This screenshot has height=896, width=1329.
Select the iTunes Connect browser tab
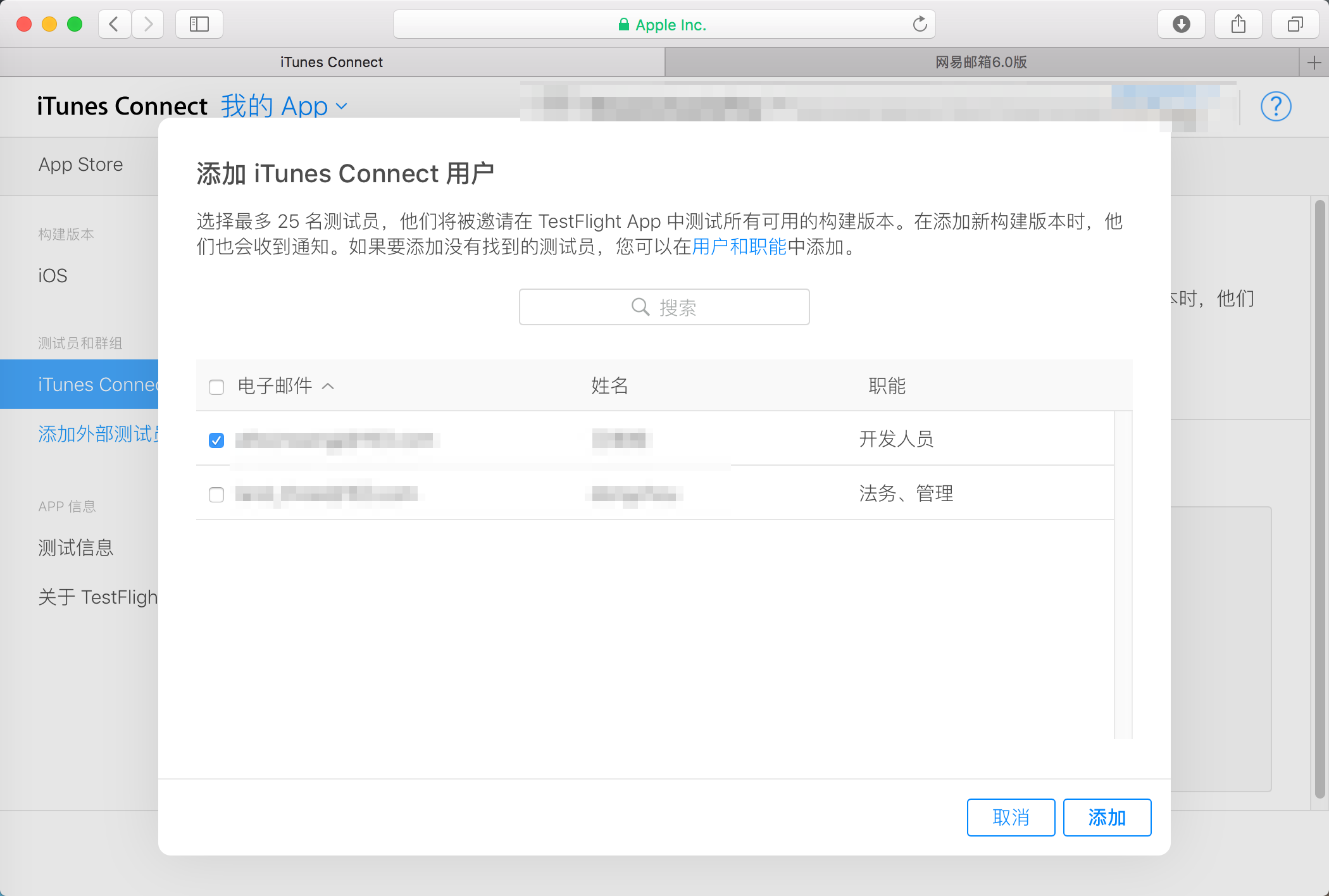[332, 63]
